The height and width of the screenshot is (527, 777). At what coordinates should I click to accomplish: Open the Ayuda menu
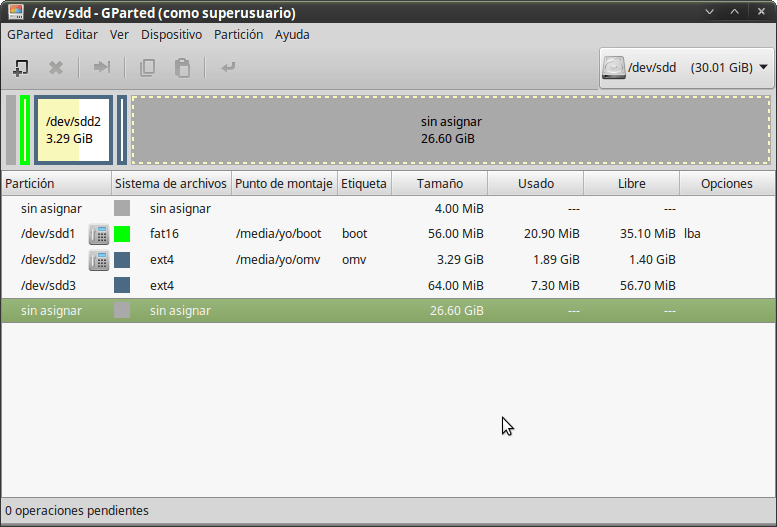click(292, 35)
